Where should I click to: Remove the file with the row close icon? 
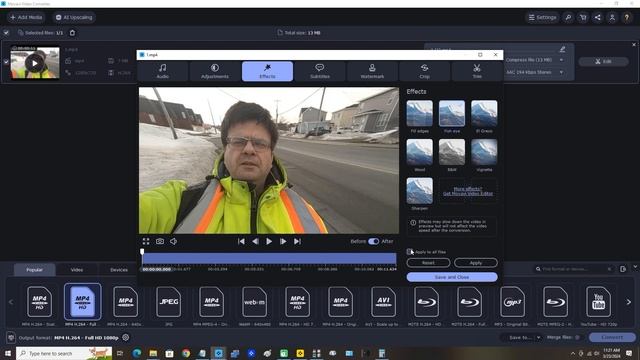pos(634,44)
